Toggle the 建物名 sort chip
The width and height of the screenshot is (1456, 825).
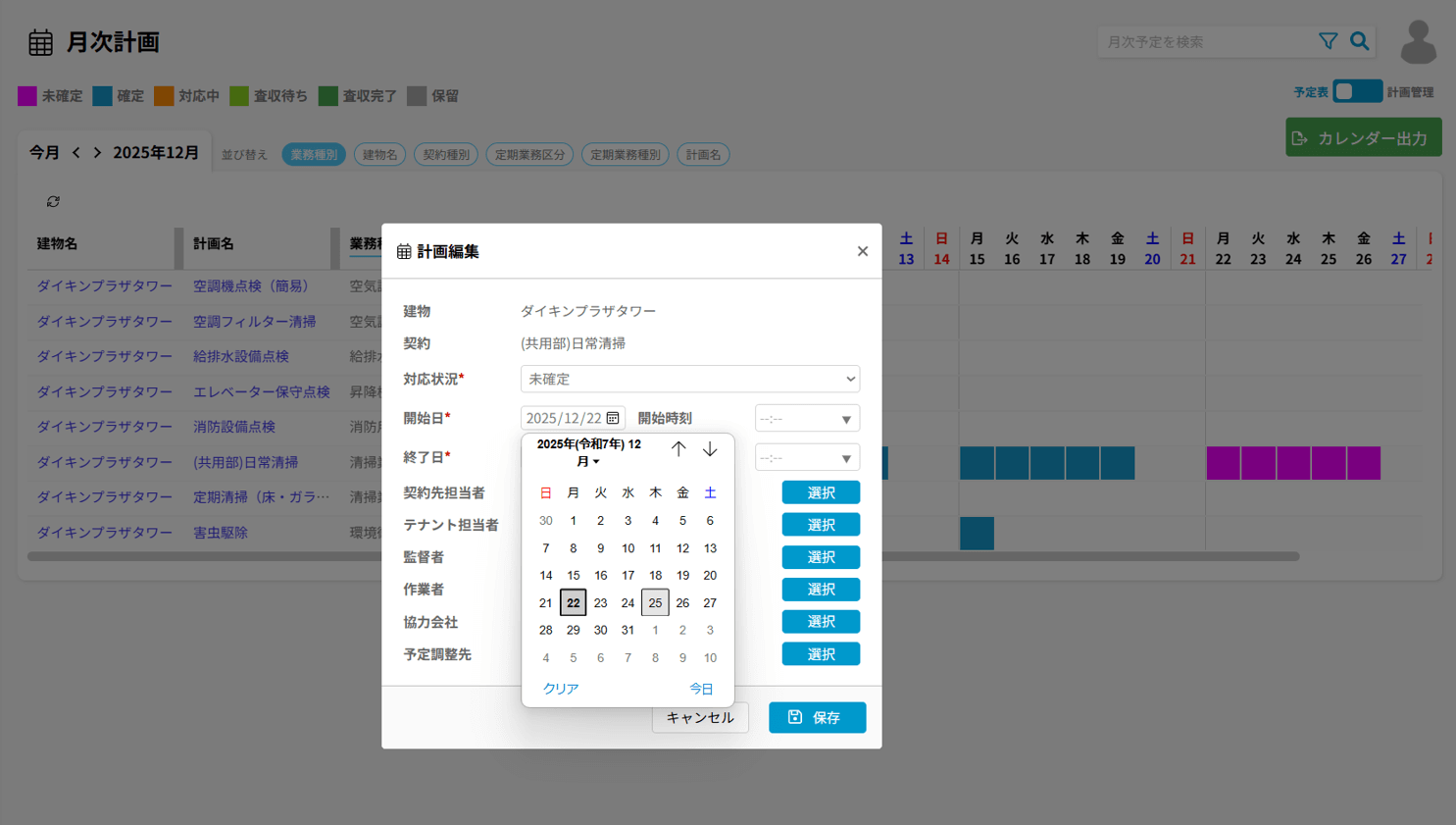pos(379,154)
